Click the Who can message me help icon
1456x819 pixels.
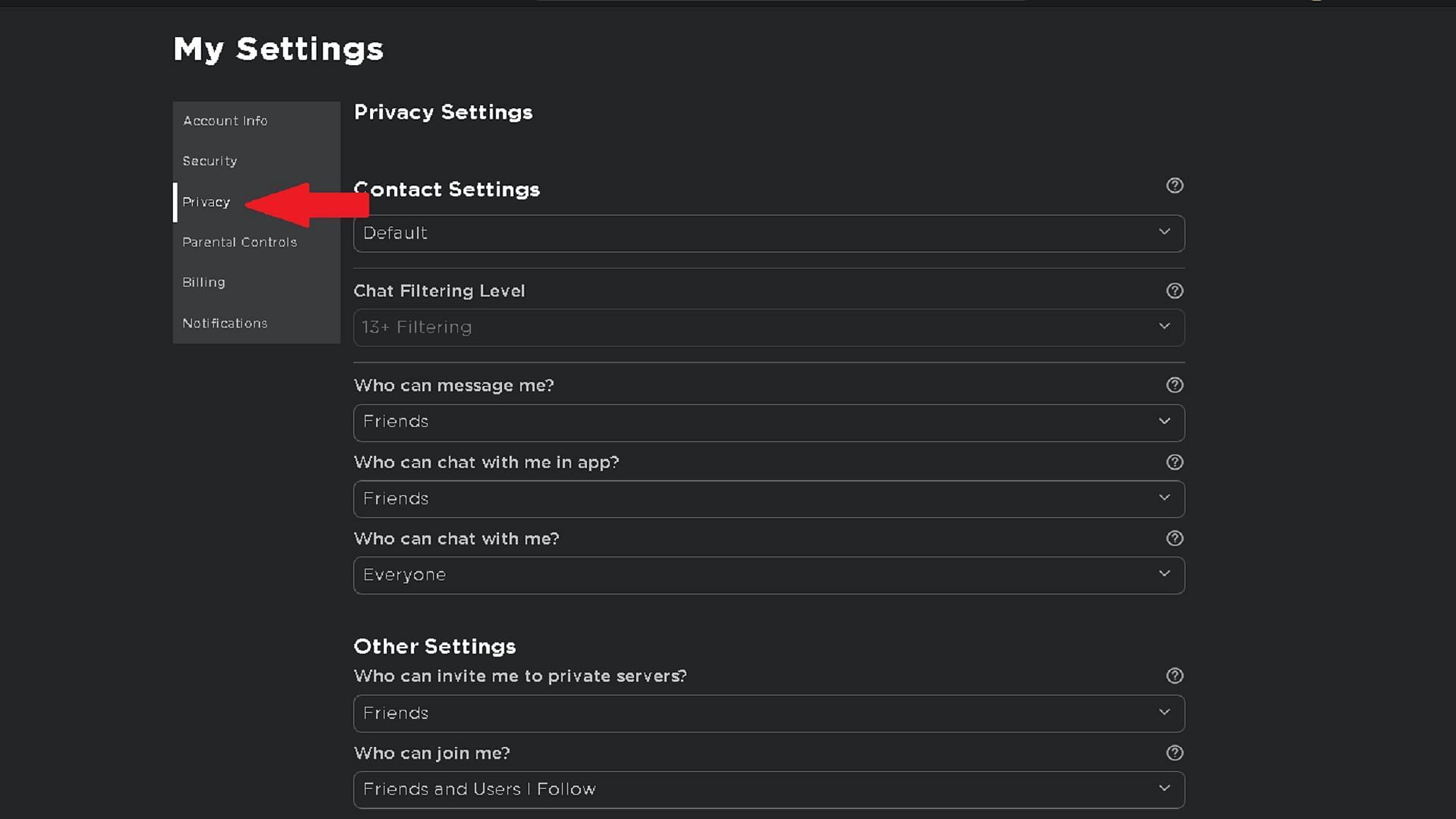click(x=1175, y=385)
